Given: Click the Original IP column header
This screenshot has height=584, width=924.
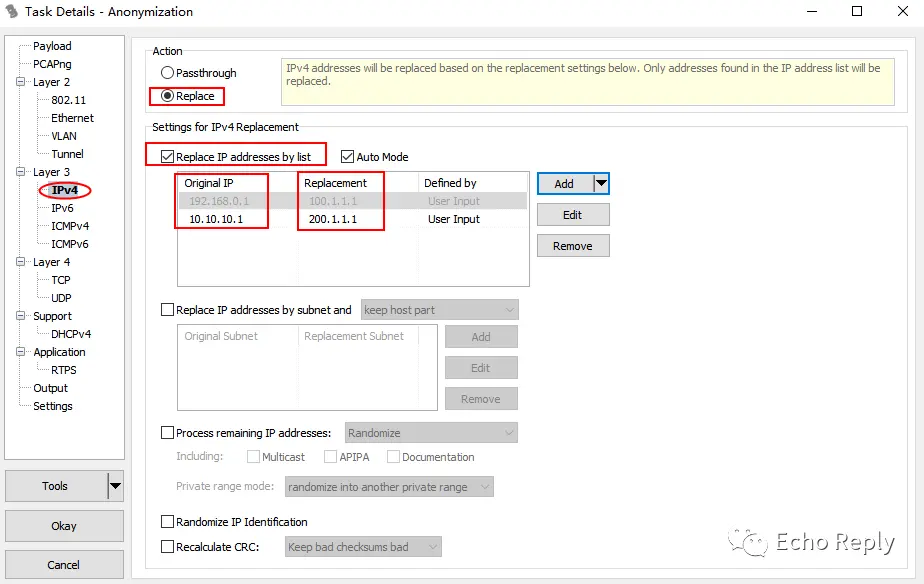Looking at the screenshot, I should (238, 183).
